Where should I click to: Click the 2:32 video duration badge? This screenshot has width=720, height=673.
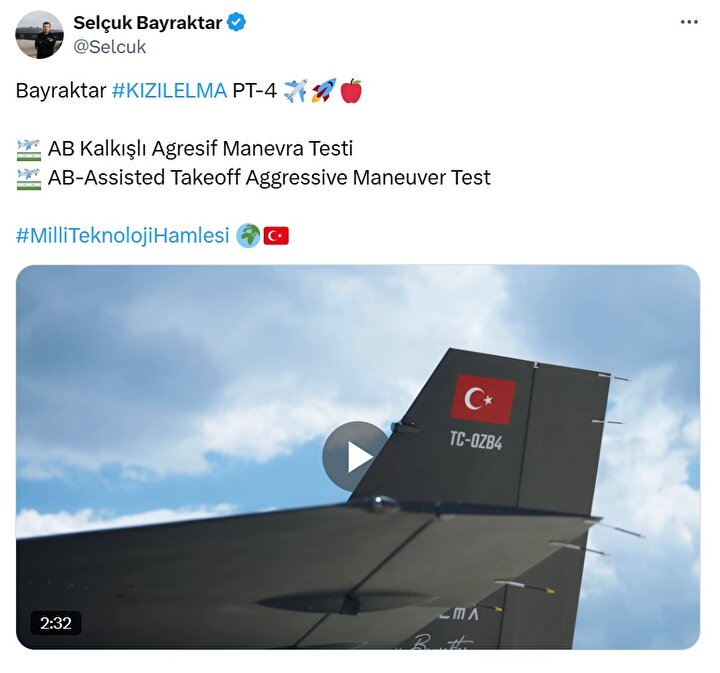point(56,623)
